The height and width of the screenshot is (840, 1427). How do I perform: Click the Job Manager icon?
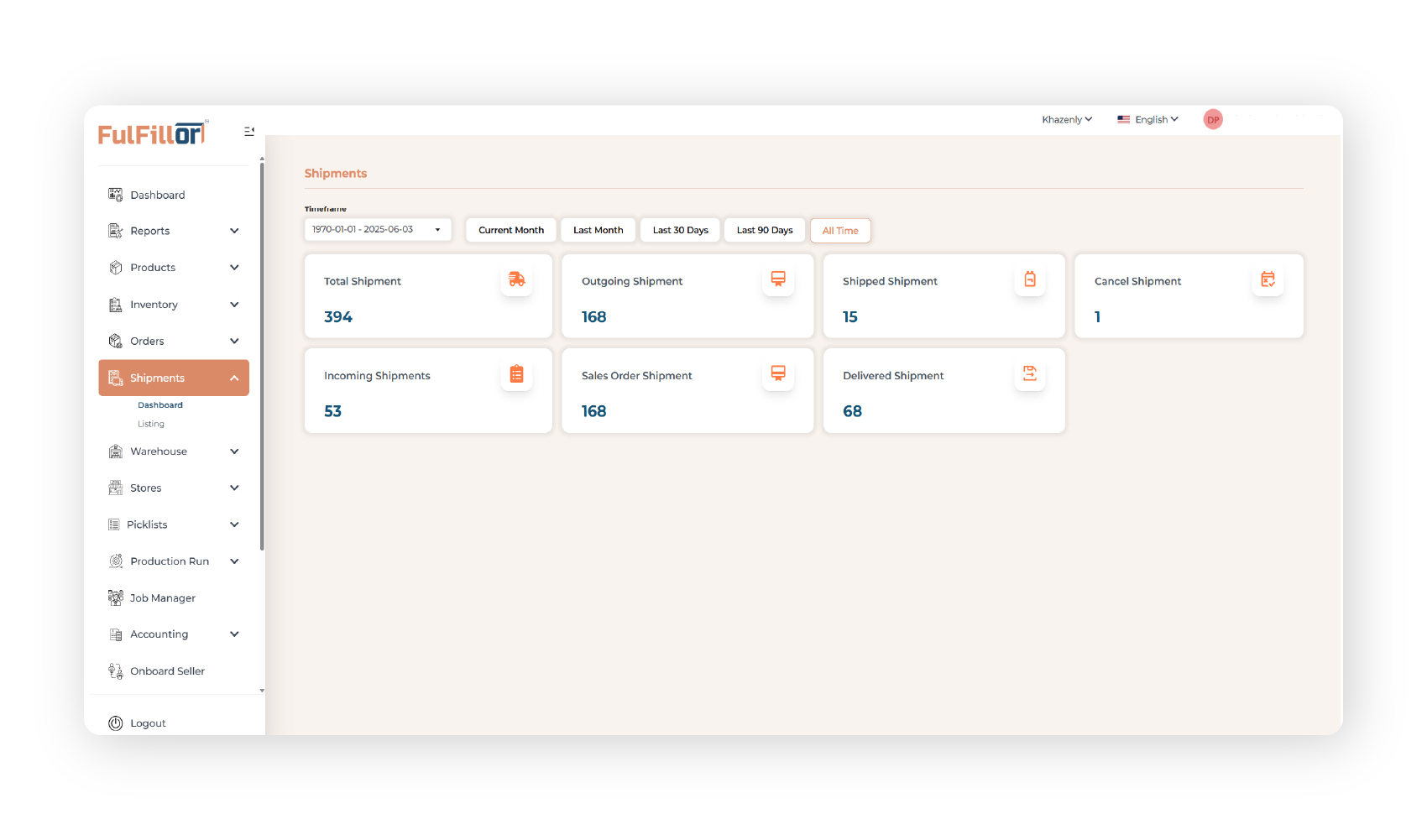(116, 597)
